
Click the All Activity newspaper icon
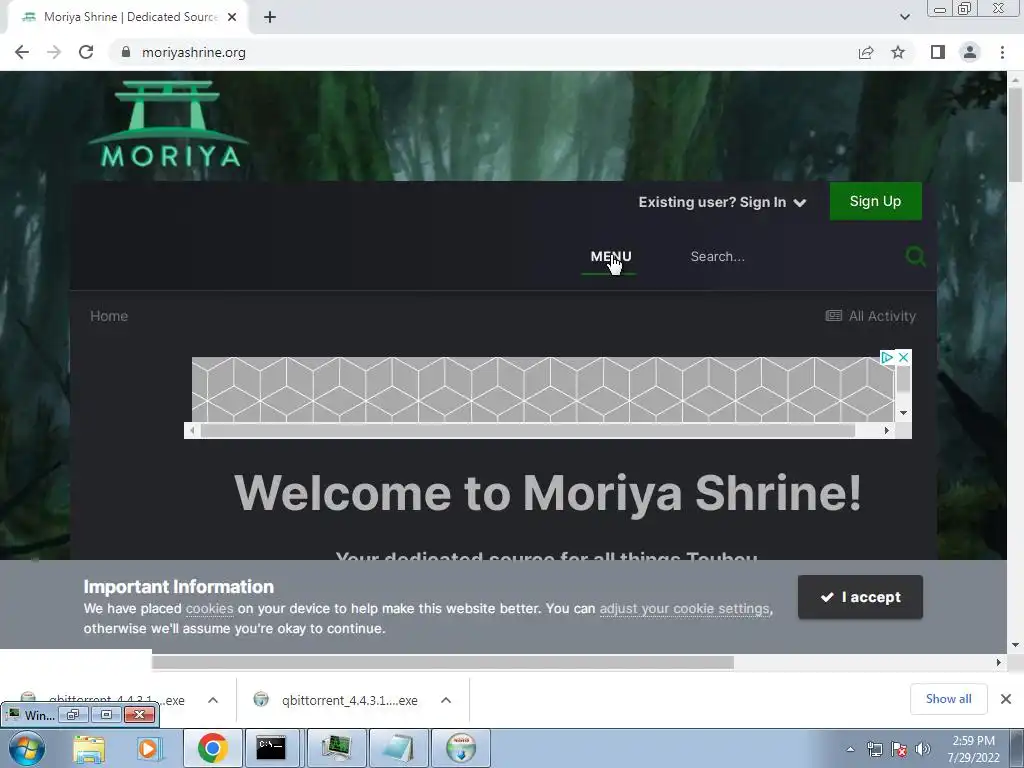pyautogui.click(x=833, y=316)
